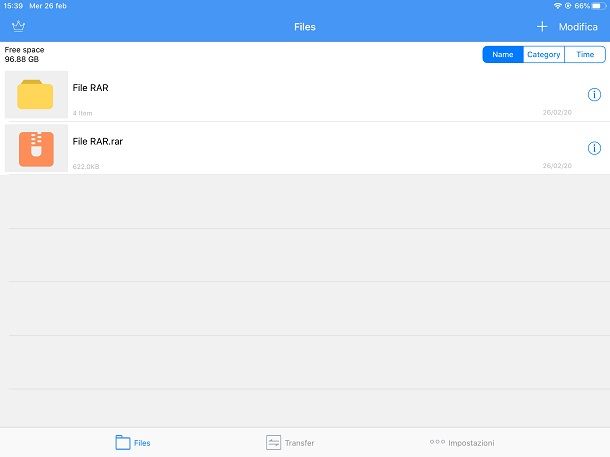The width and height of the screenshot is (610, 457).
Task: Sort files by Category
Action: pyautogui.click(x=544, y=54)
